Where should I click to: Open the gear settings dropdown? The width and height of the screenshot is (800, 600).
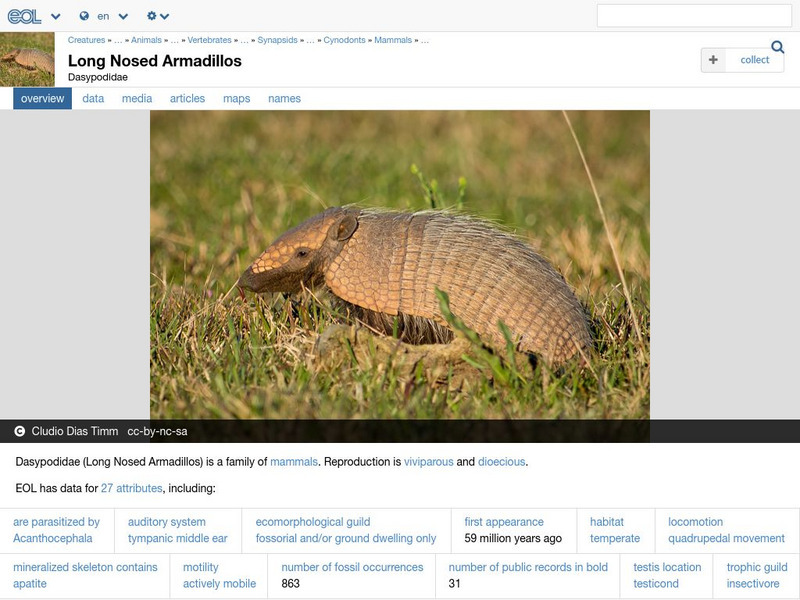tap(158, 16)
